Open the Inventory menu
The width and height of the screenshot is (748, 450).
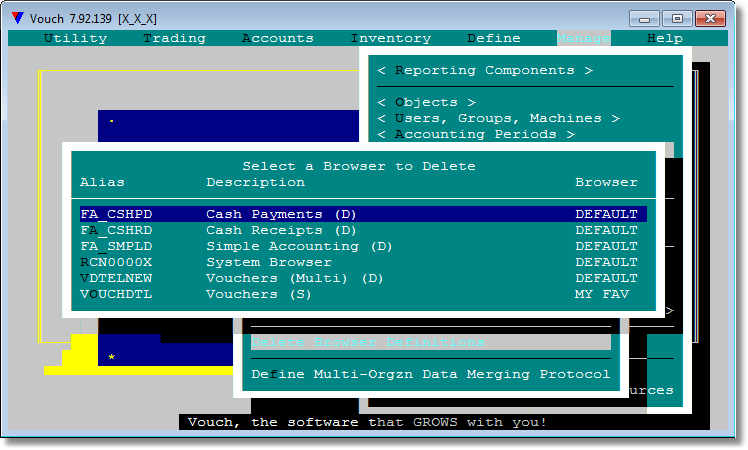(391, 38)
